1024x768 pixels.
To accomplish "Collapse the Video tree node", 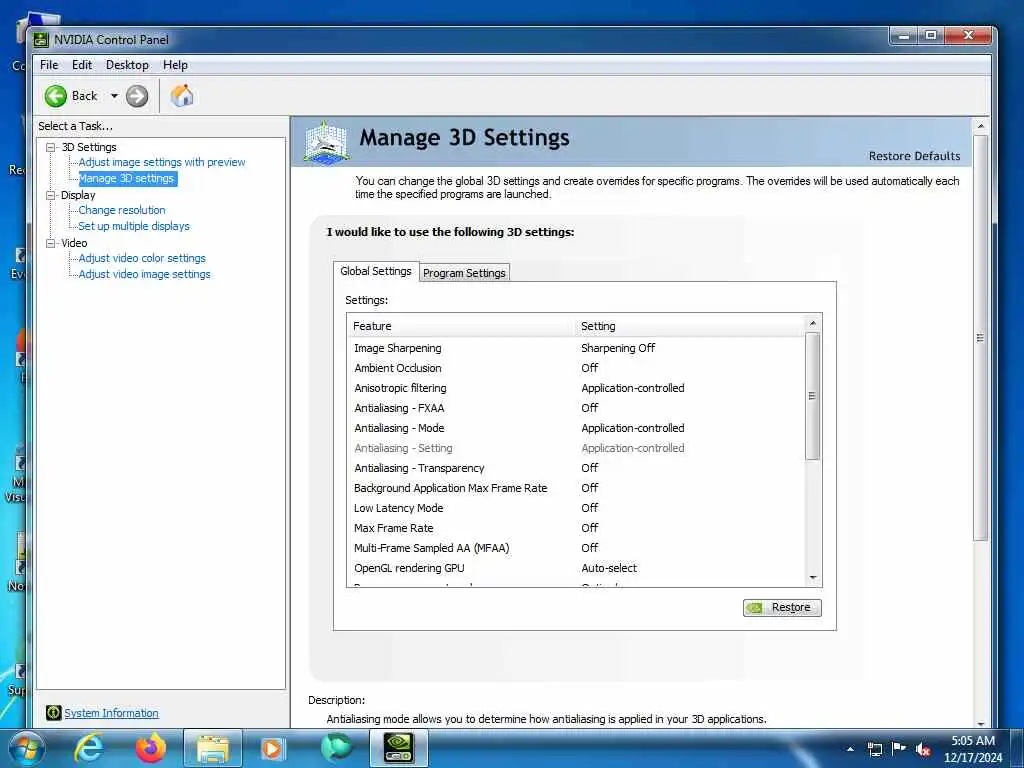I will (51, 243).
